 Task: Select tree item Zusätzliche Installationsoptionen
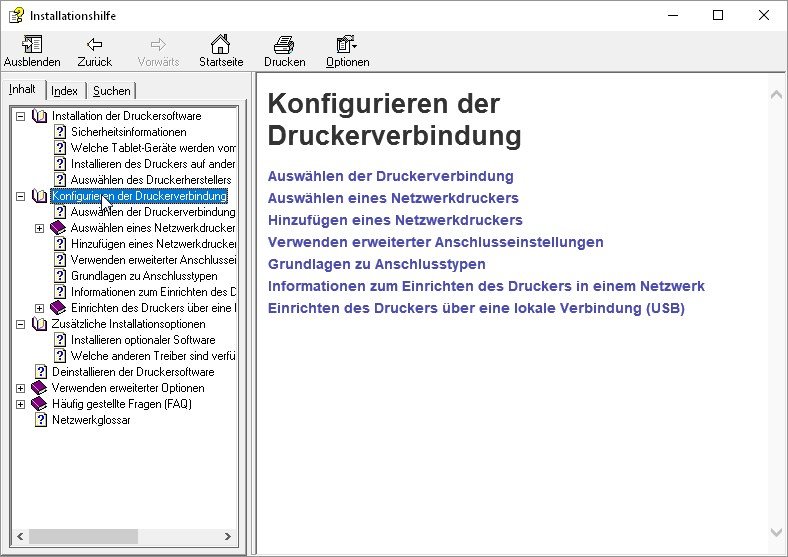(x=129, y=324)
